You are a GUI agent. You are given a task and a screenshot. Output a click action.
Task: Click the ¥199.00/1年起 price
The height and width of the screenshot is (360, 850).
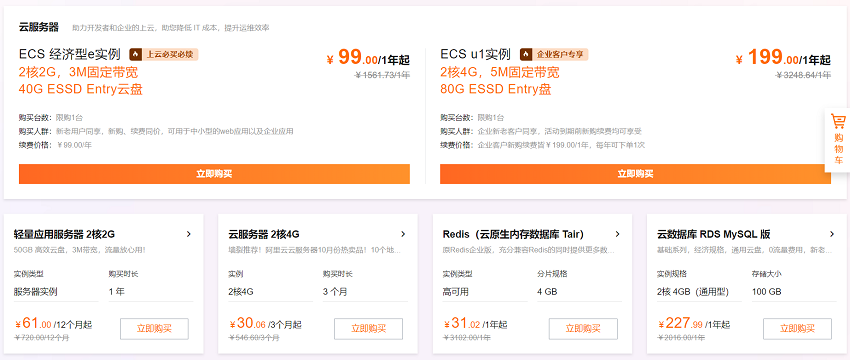[783, 57]
